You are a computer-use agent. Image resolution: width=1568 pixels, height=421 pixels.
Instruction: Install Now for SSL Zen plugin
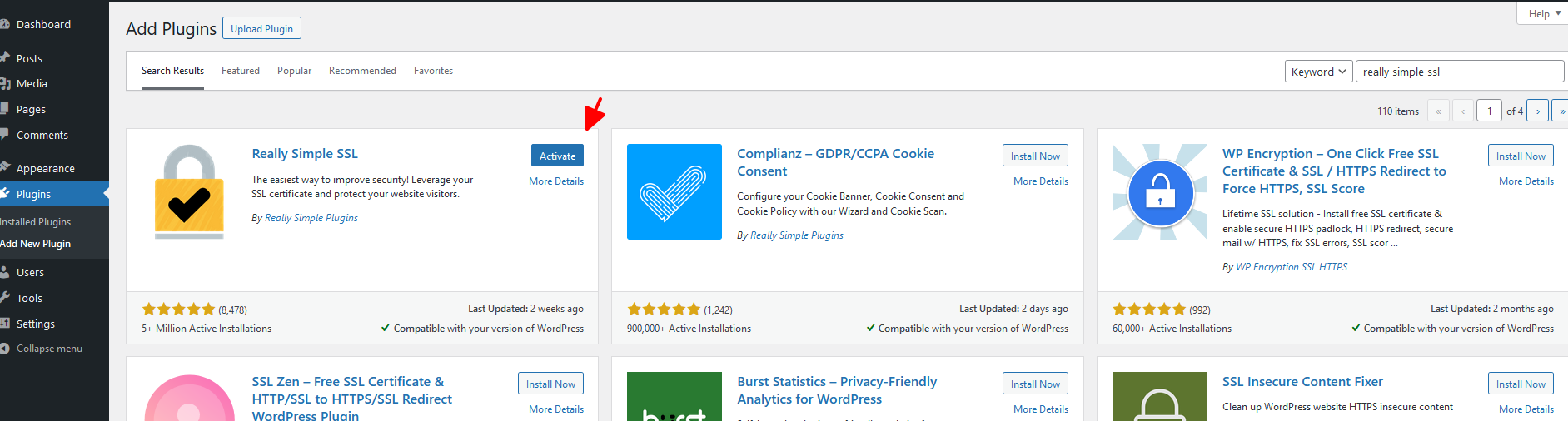pos(550,384)
